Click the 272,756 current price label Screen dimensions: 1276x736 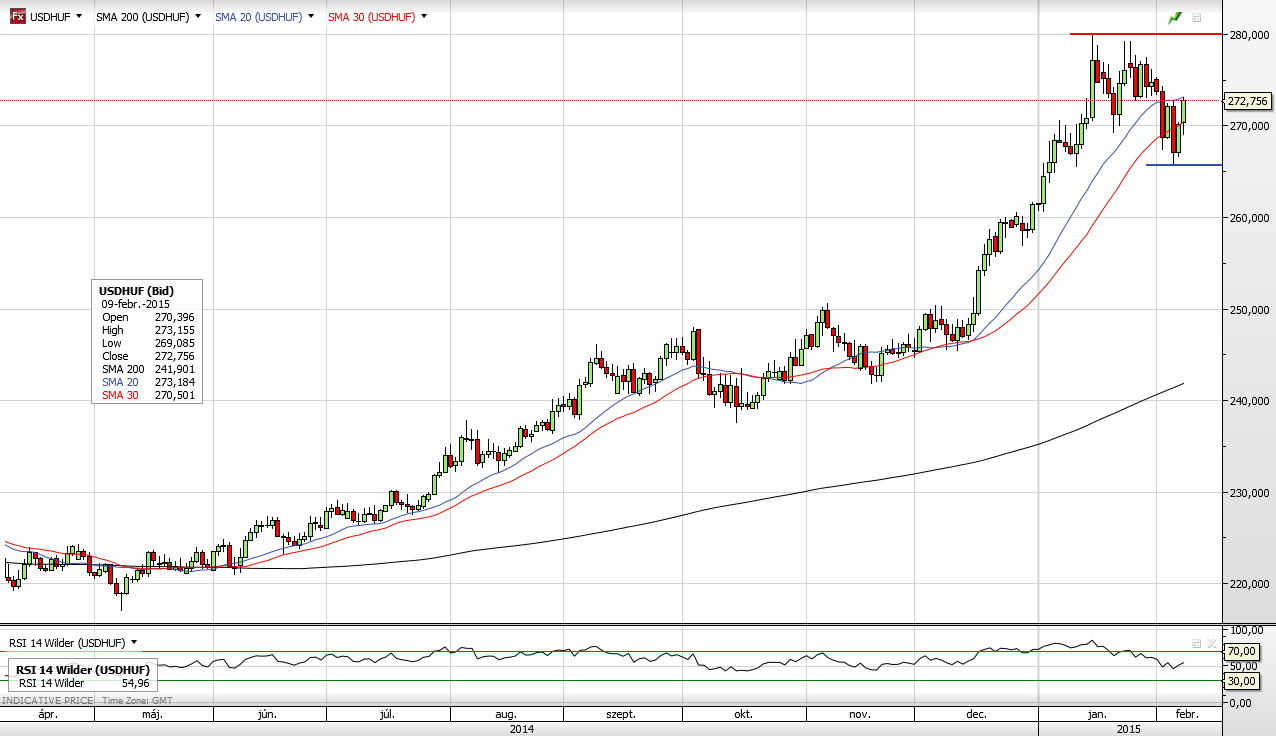click(x=1247, y=101)
